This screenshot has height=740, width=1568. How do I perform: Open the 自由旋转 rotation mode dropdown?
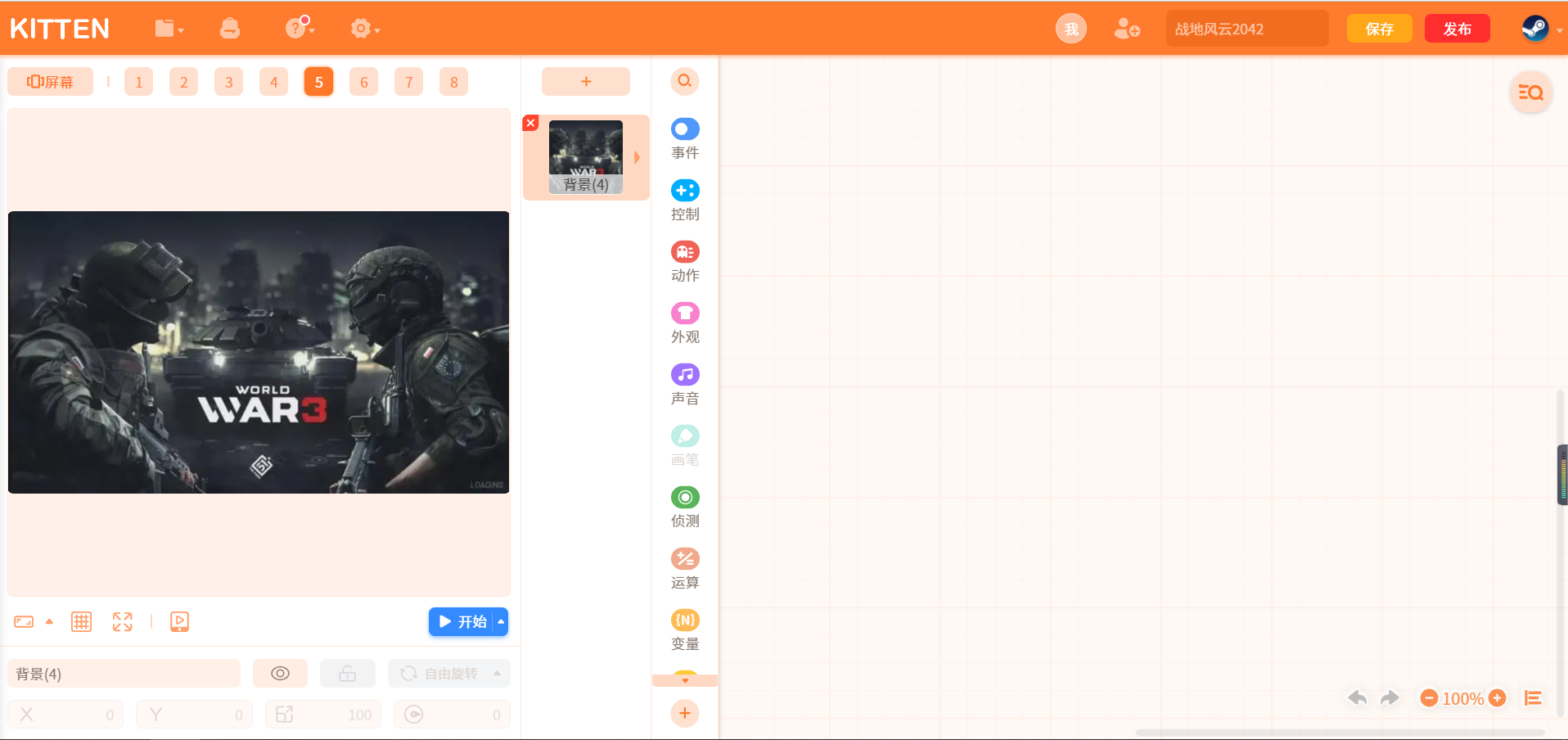tap(448, 673)
